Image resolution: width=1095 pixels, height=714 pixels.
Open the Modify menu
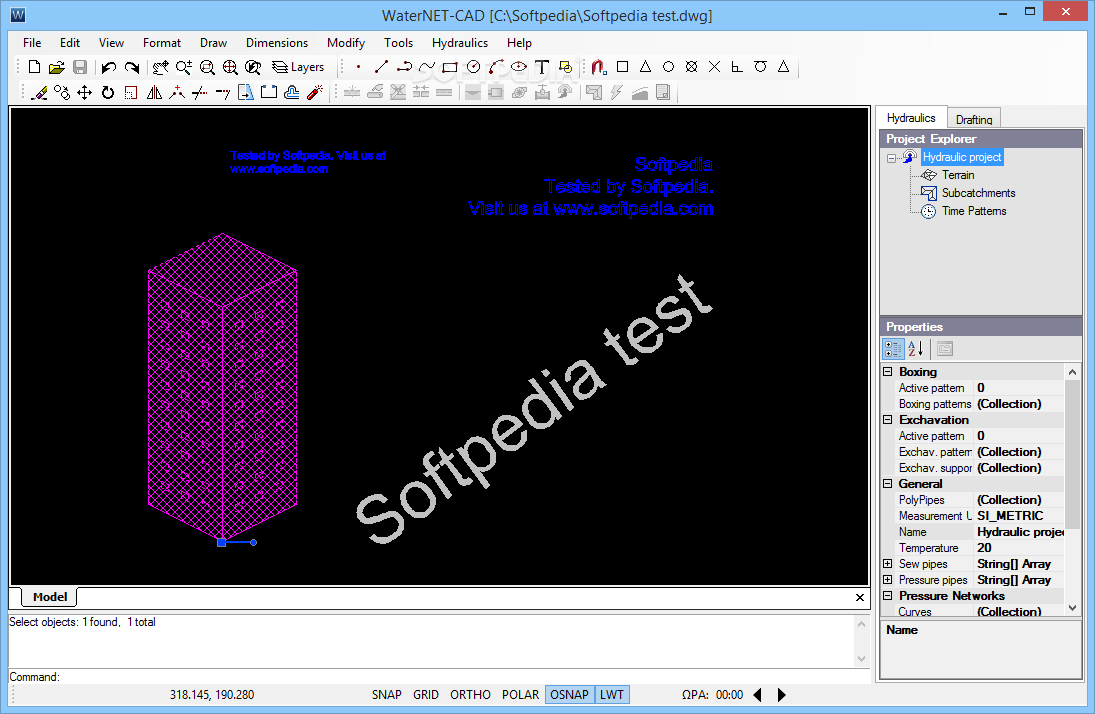click(346, 43)
